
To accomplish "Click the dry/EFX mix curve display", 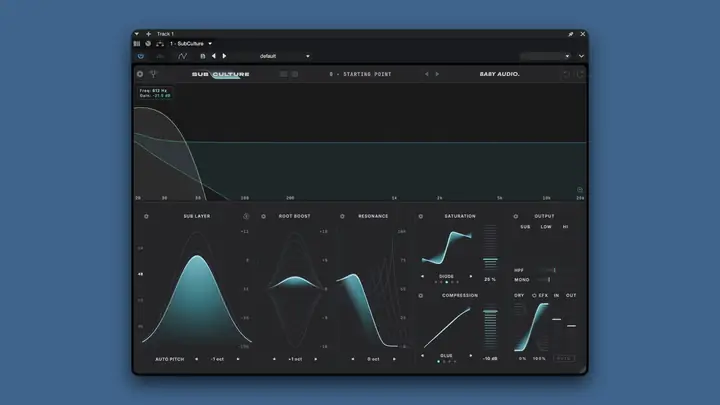I will (531, 327).
